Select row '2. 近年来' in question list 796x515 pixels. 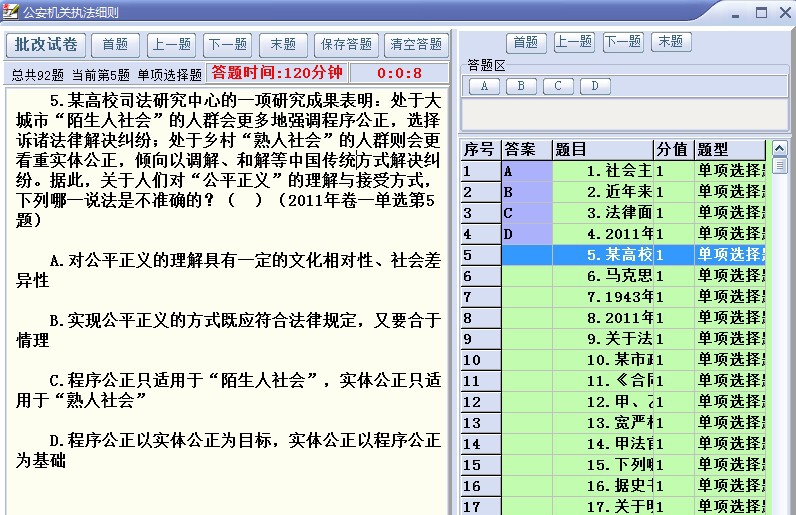613,192
